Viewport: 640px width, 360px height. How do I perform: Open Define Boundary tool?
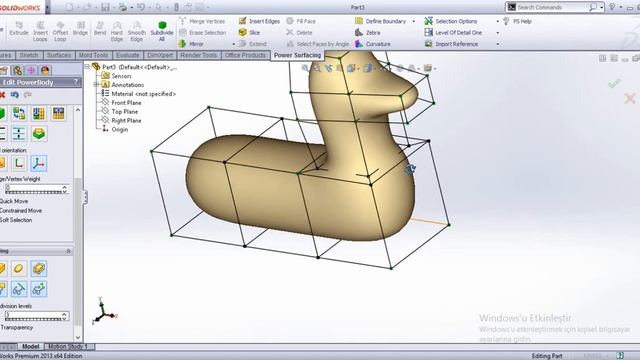click(x=380, y=21)
